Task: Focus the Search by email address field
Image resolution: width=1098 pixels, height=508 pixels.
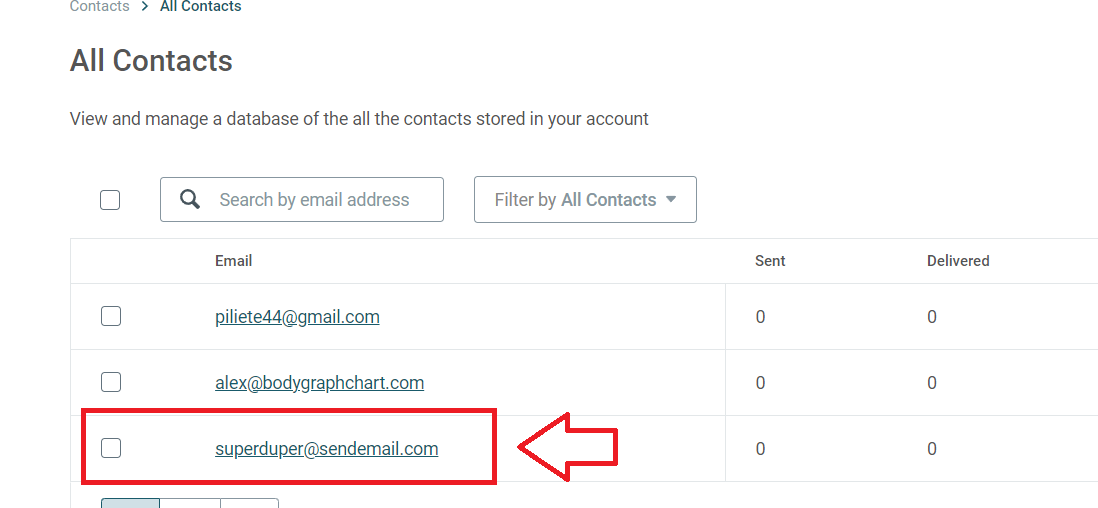Action: tap(302, 200)
